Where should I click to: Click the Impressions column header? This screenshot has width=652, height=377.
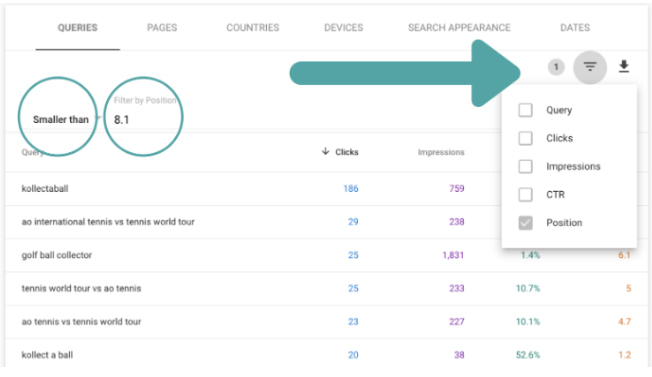(x=441, y=152)
